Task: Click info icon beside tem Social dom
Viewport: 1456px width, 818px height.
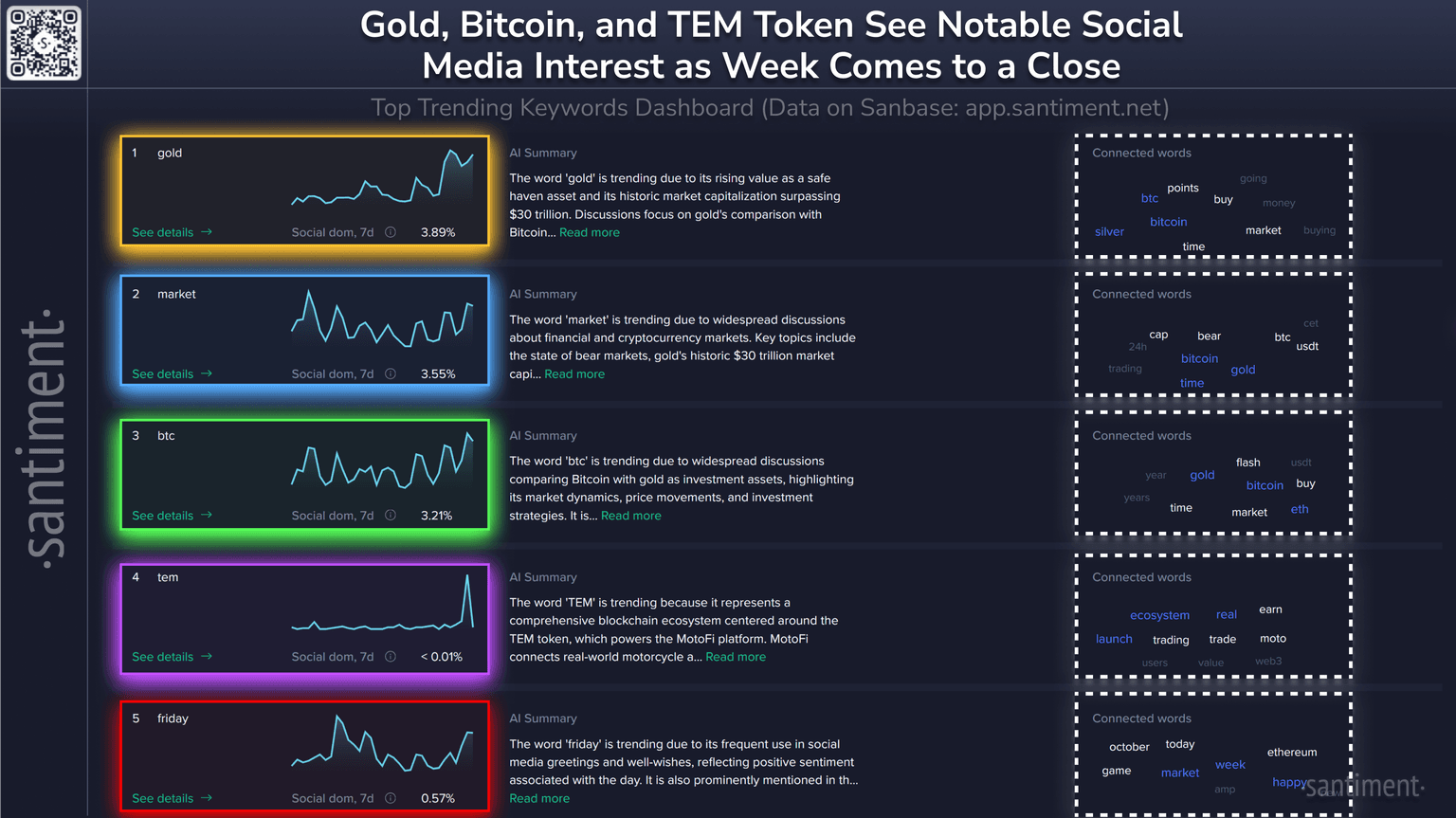Action: pyautogui.click(x=391, y=657)
